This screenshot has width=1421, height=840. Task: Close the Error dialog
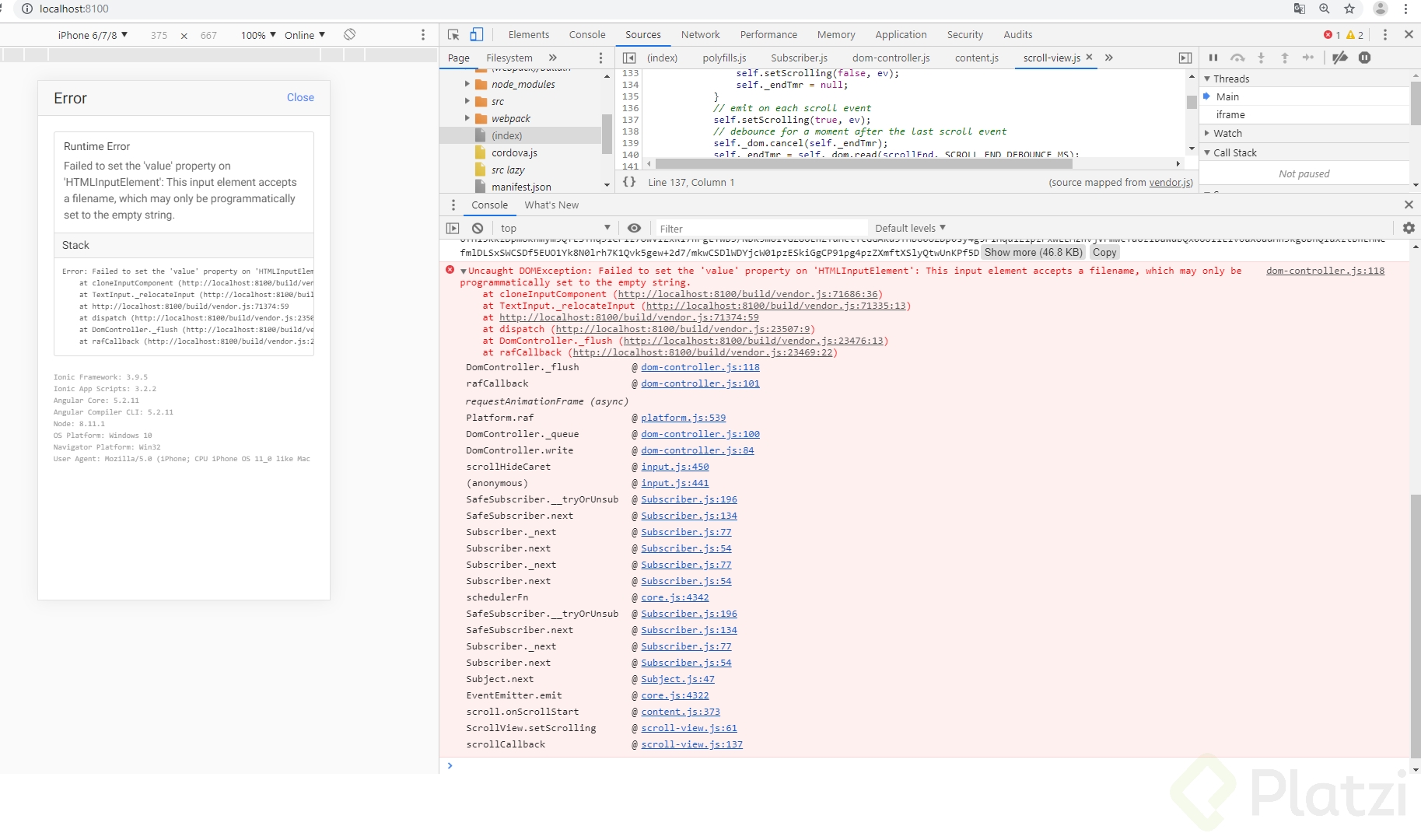300,97
